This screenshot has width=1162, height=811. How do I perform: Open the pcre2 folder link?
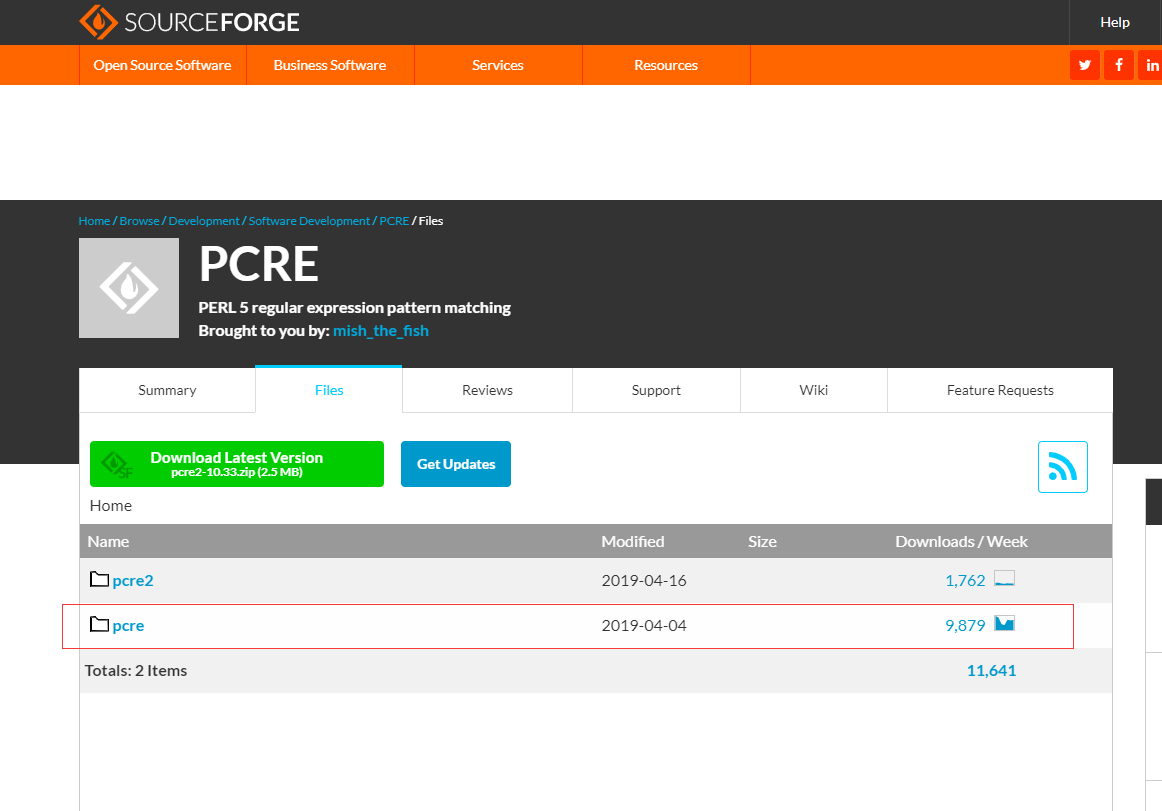coord(133,580)
